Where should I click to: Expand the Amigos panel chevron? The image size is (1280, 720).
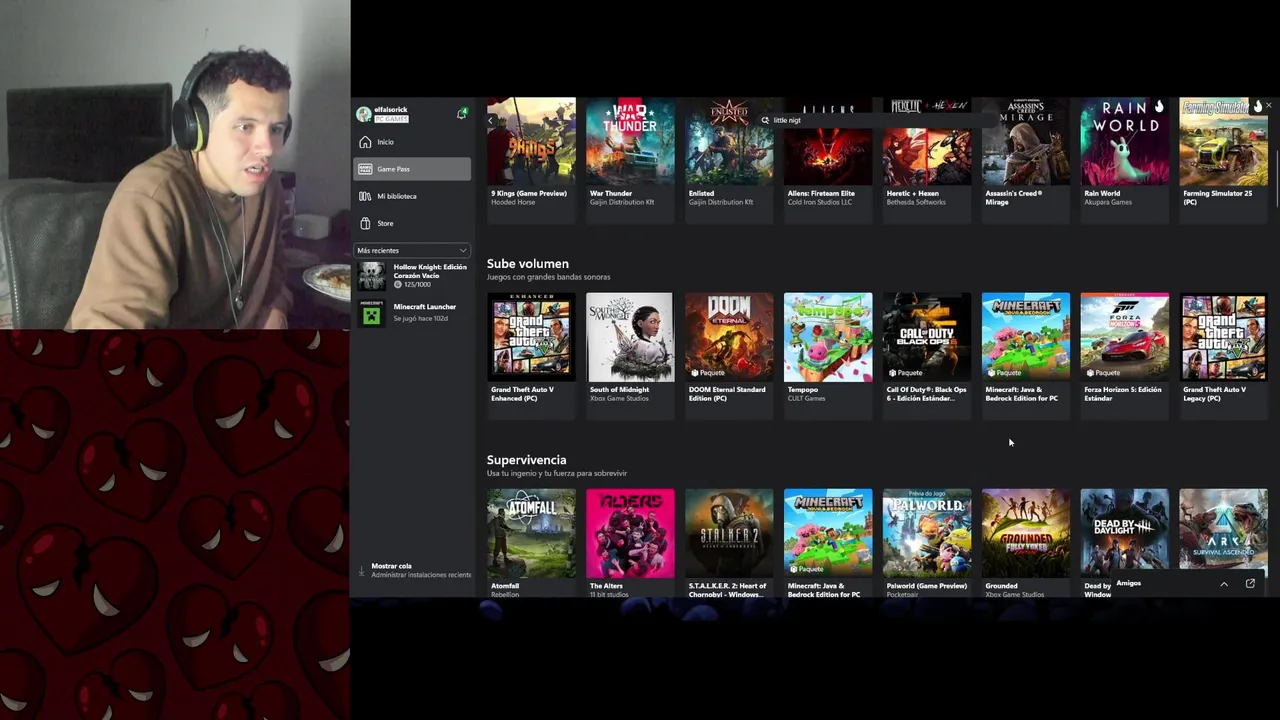click(x=1224, y=584)
